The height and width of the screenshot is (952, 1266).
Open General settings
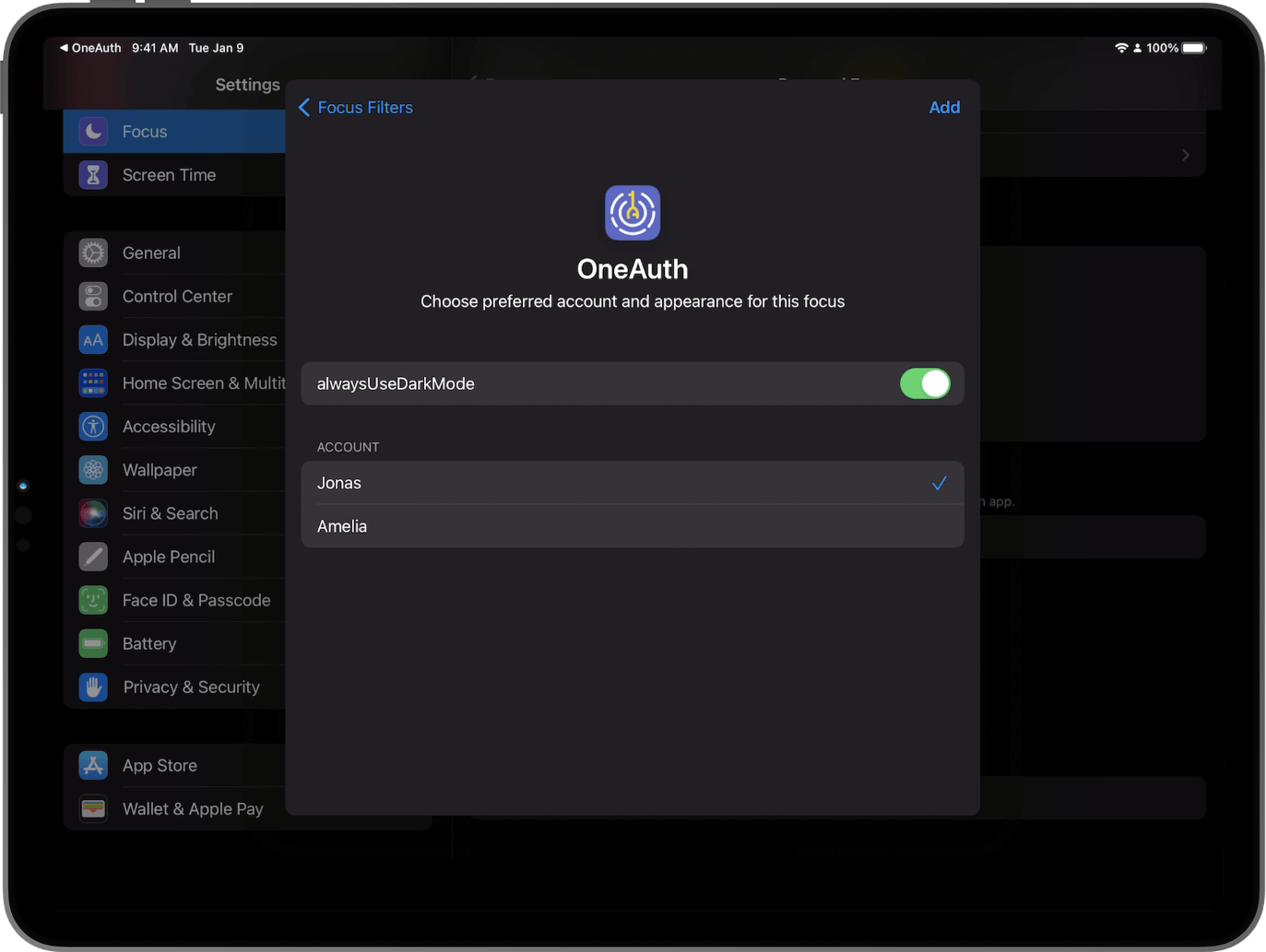click(174, 253)
